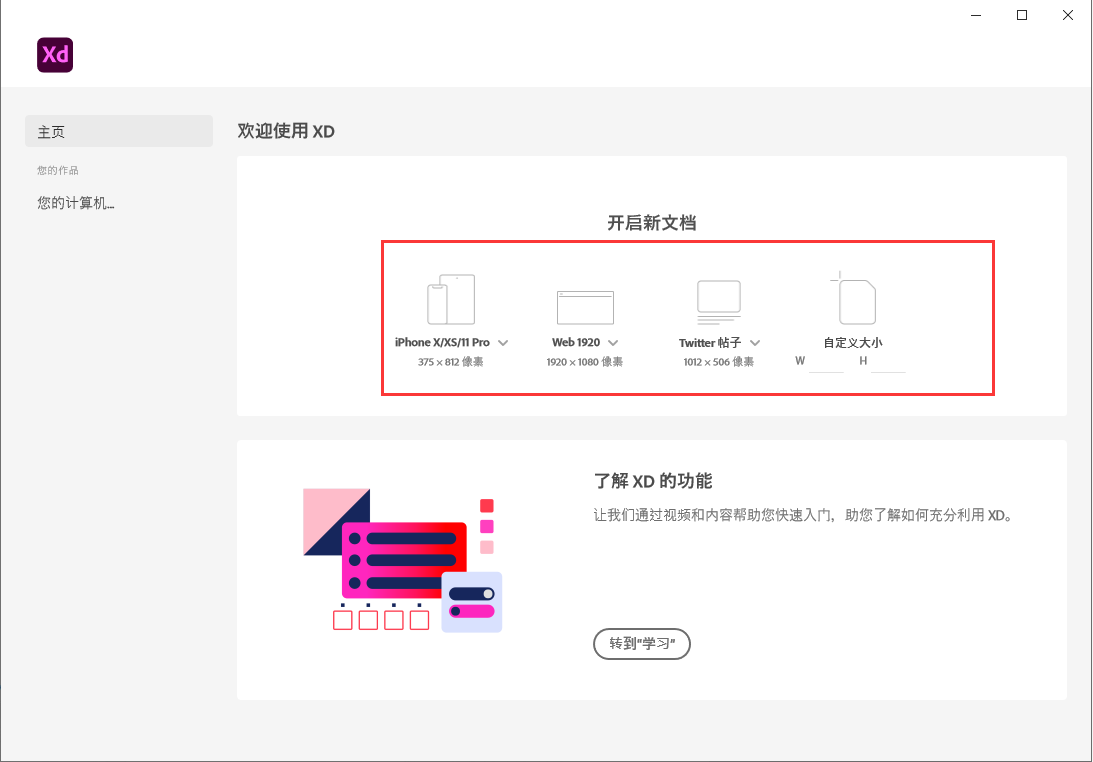This screenshot has width=1093, height=762.
Task: Select the Web 1920 artboard icon
Action: (586, 307)
